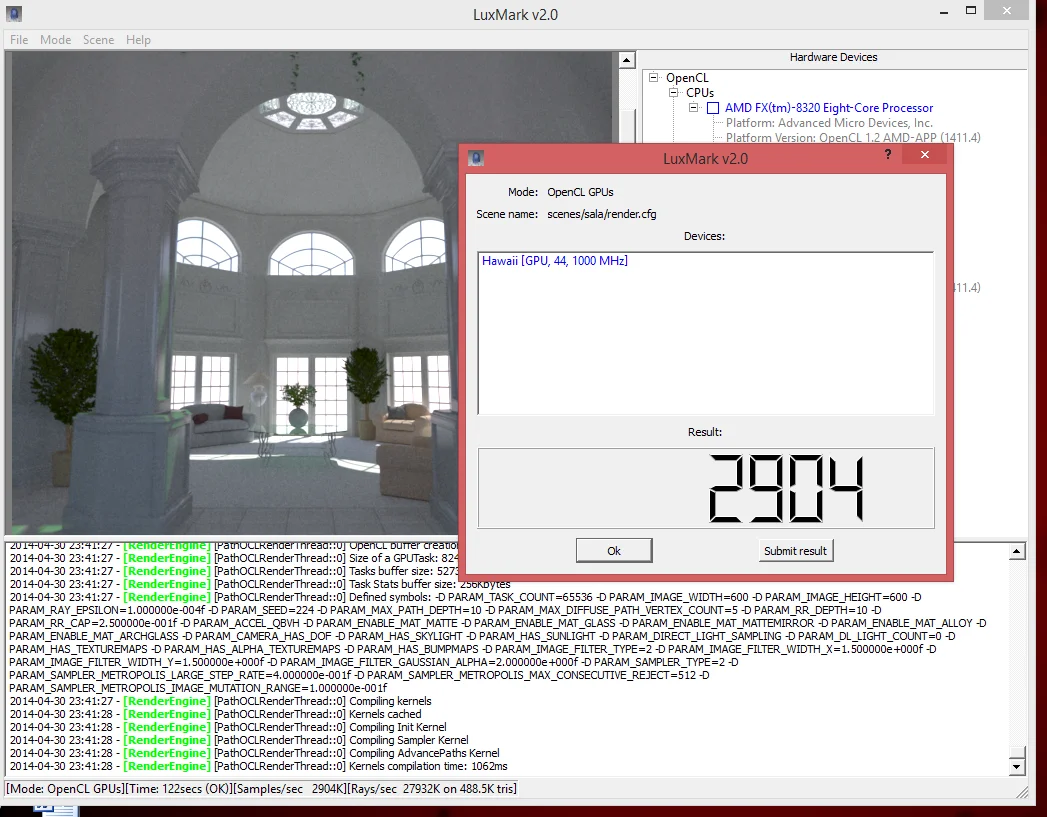
Task: Click down arrow of log panel scrollbar
Action: click(x=1016, y=767)
